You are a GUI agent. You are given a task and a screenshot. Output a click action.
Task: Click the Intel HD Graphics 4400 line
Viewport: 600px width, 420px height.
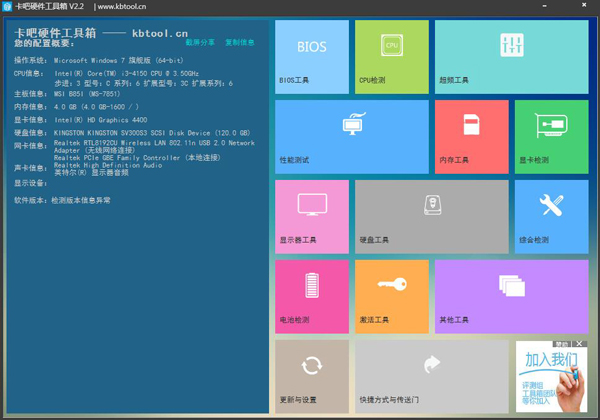click(100, 120)
